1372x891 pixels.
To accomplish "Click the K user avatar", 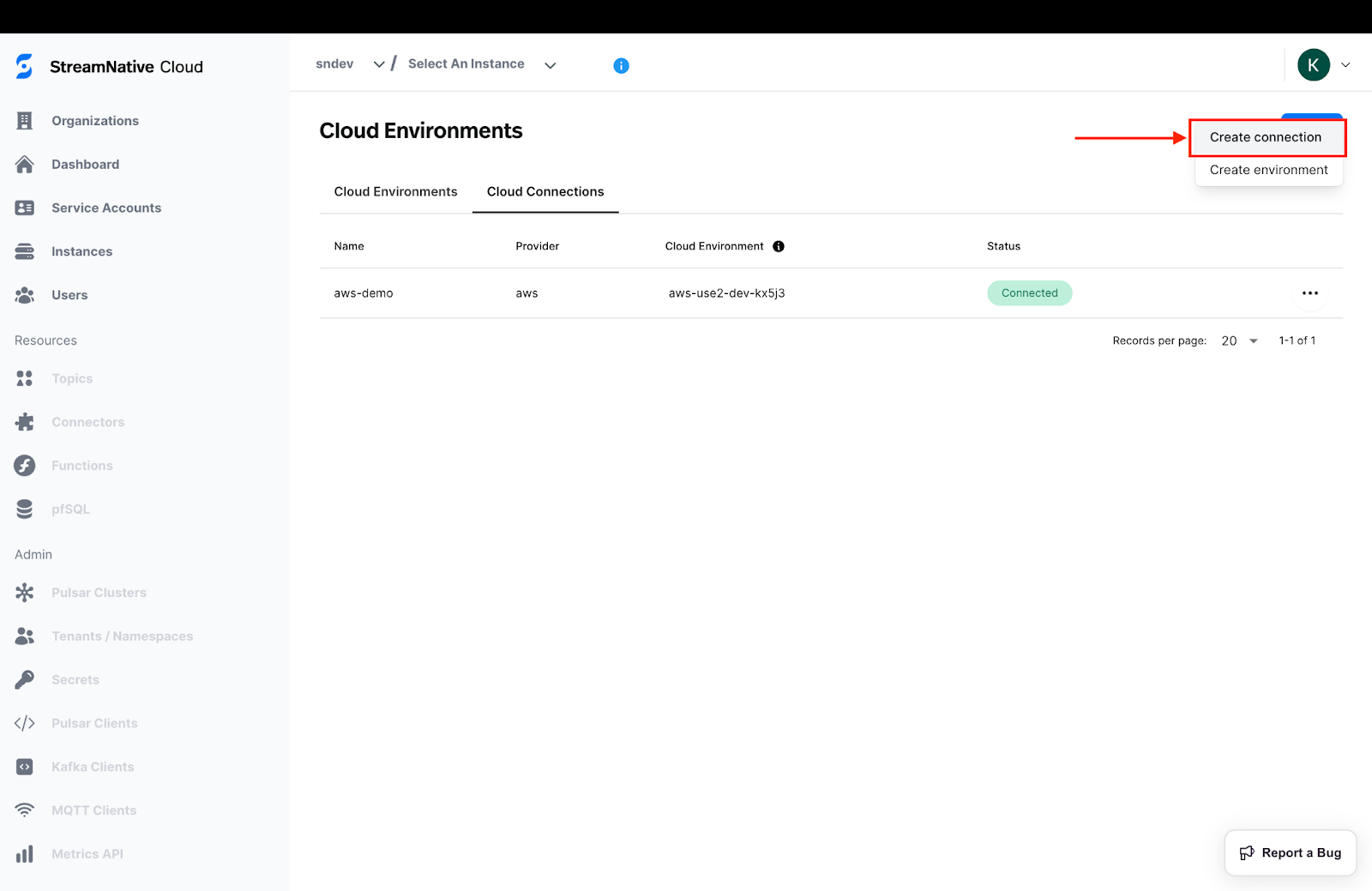I will point(1313,65).
